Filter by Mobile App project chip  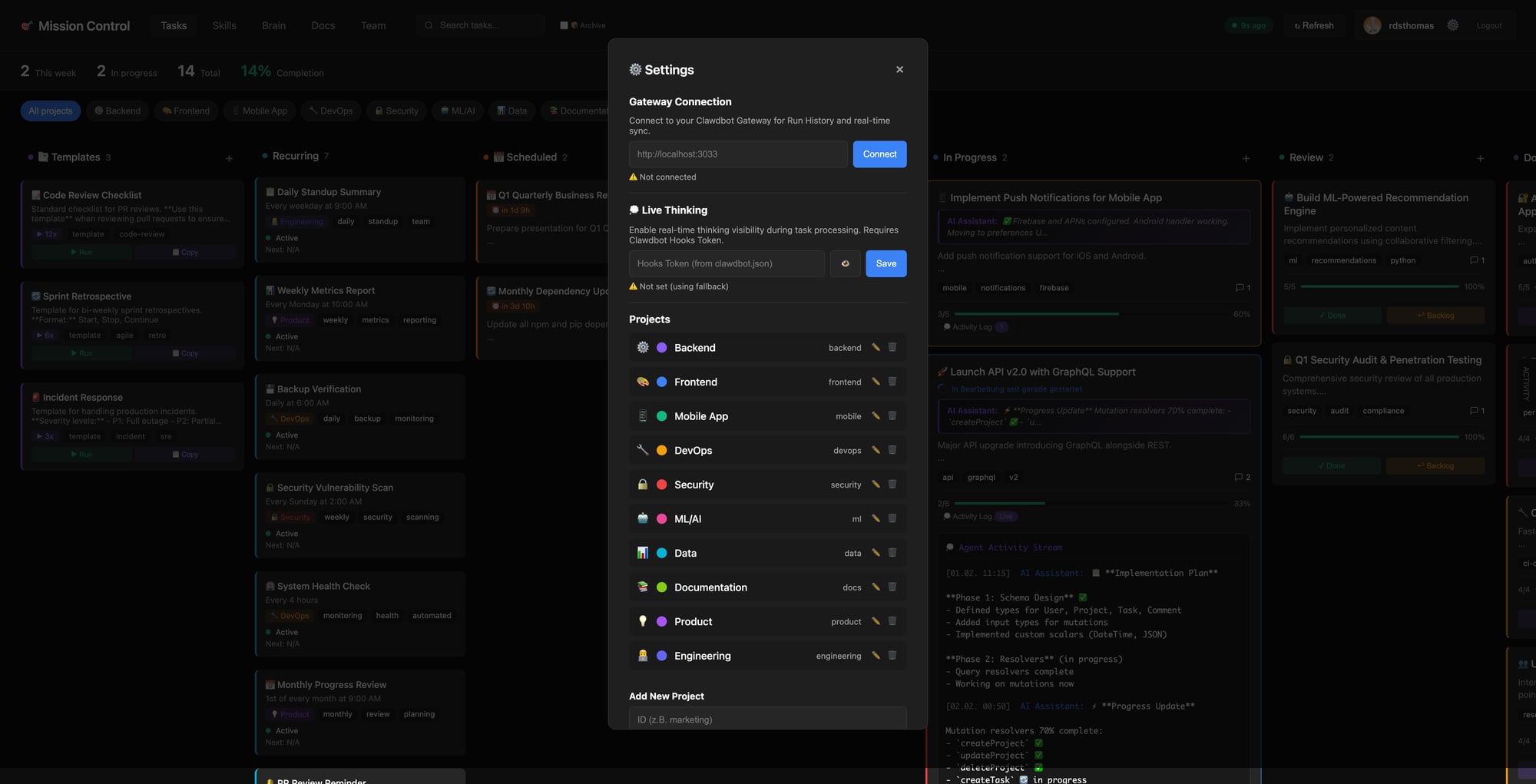(260, 111)
